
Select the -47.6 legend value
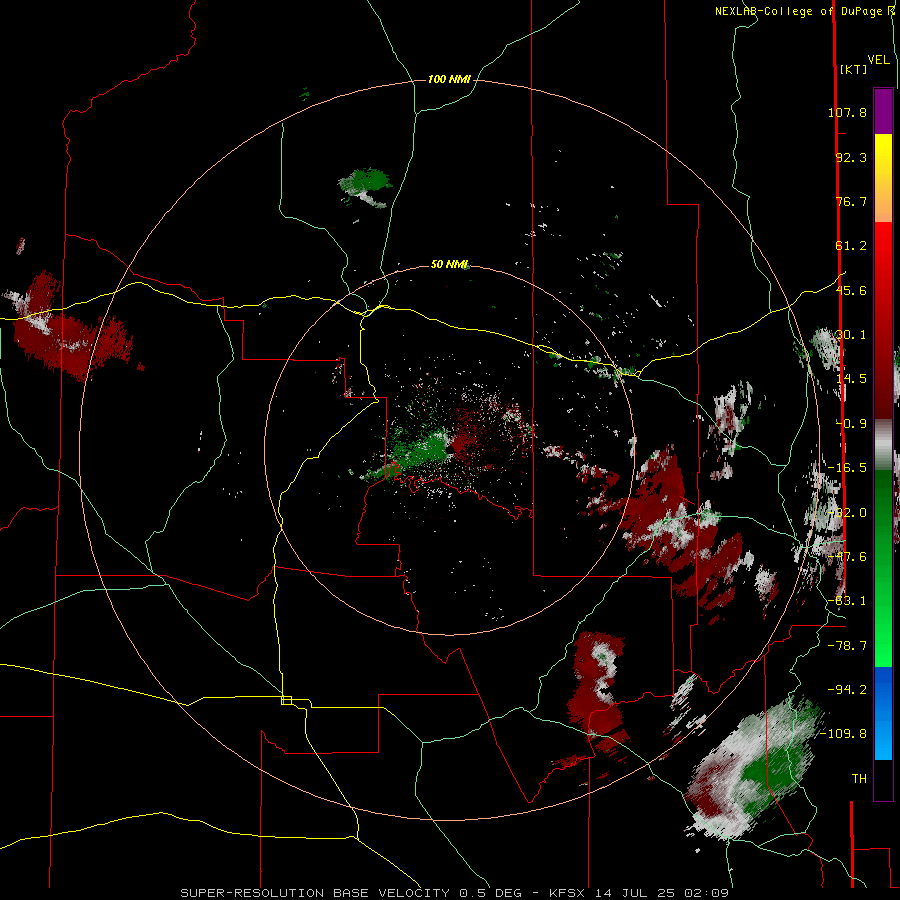pyautogui.click(x=847, y=557)
